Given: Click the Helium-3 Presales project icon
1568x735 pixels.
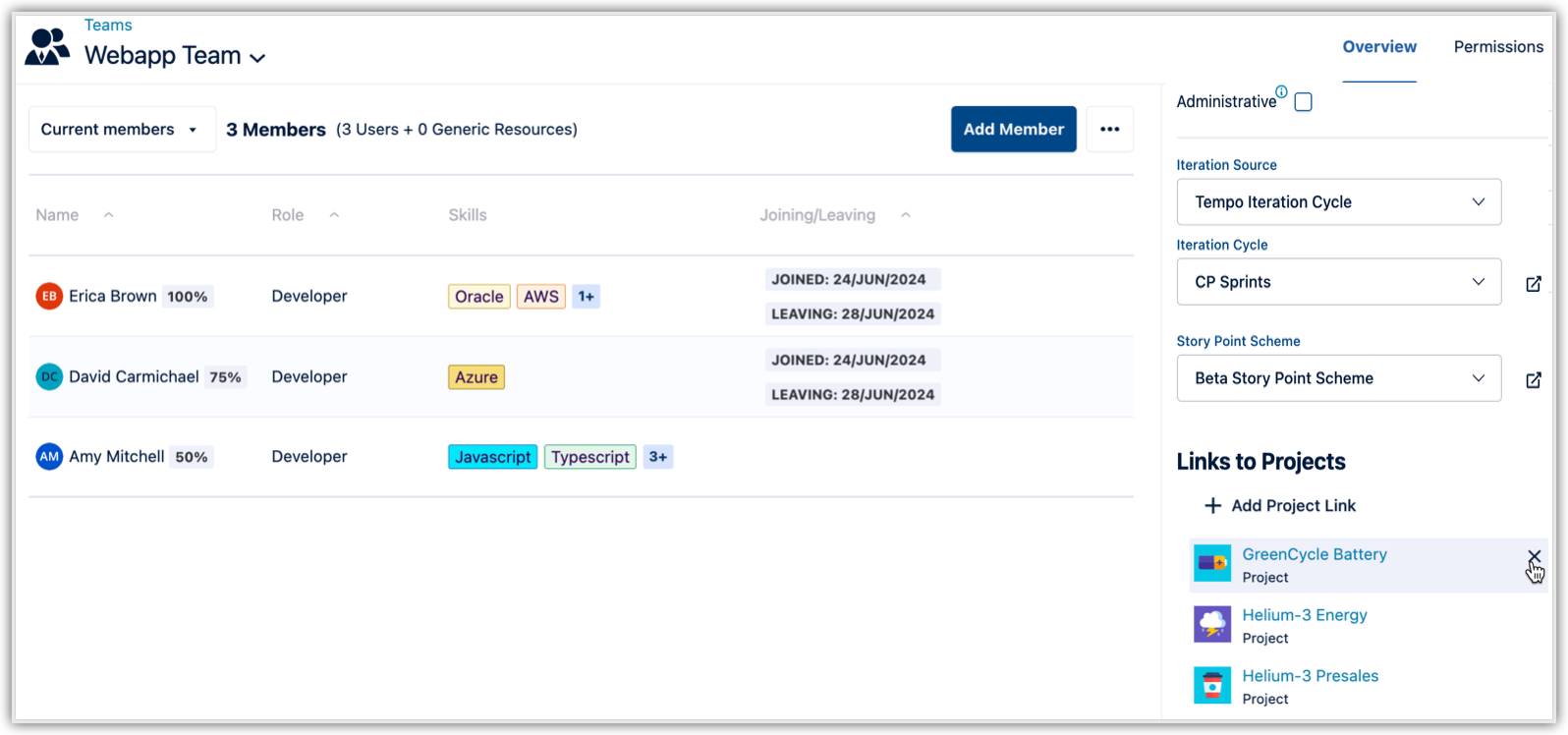Looking at the screenshot, I should point(1212,686).
